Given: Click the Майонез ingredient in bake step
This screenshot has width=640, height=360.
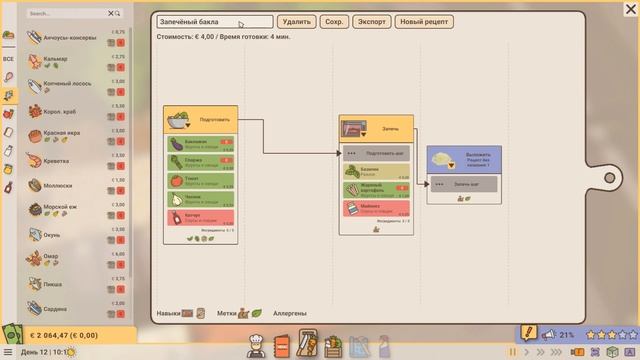Looking at the screenshot, I should [376, 209].
